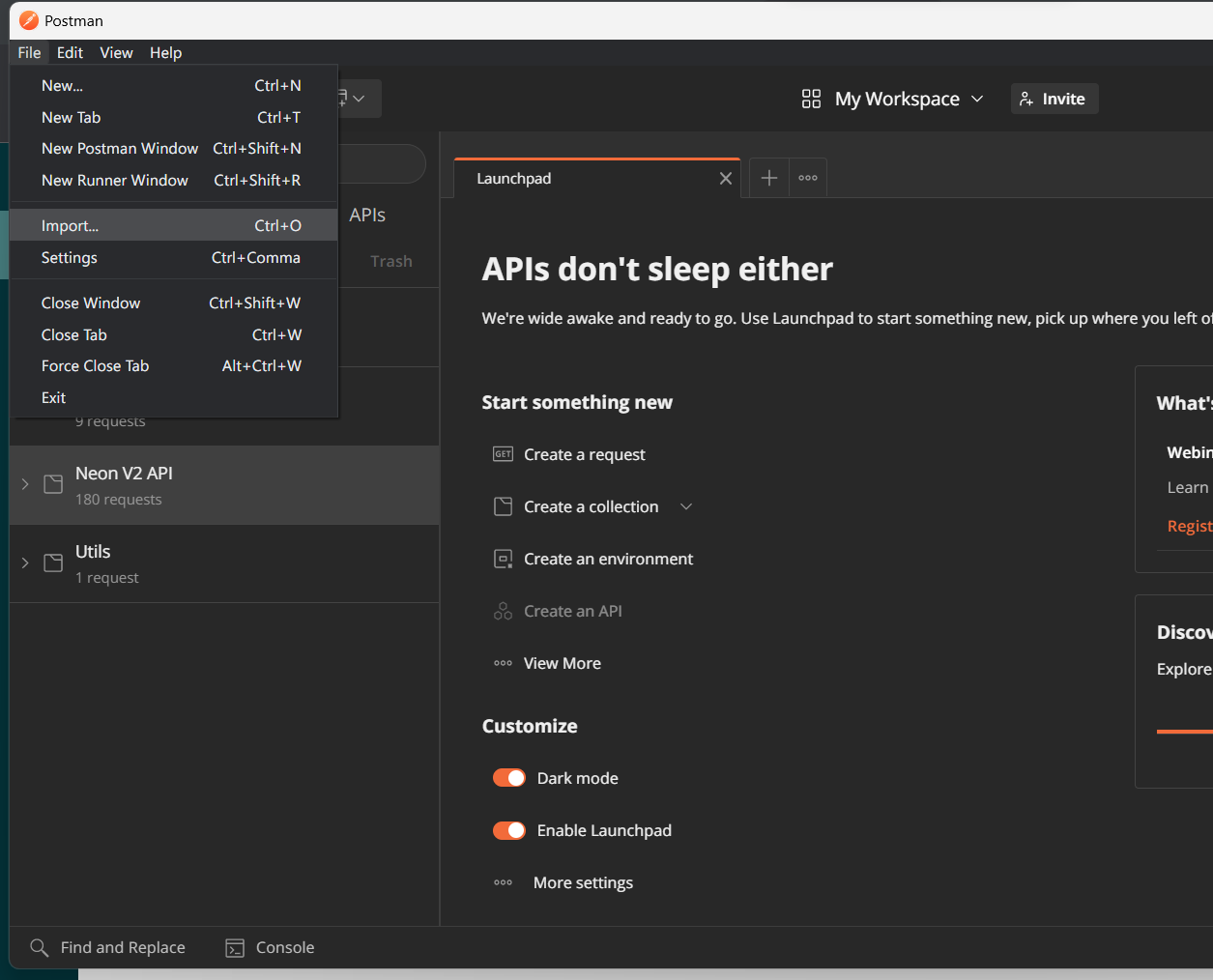Viewport: 1213px width, 980px height.
Task: Click More settings link
Action: (583, 882)
